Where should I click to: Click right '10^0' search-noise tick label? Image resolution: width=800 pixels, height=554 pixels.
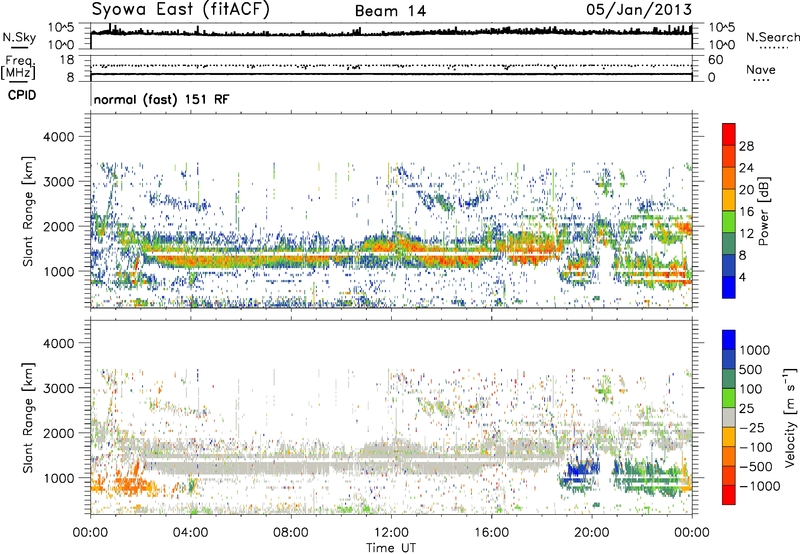coord(722,45)
